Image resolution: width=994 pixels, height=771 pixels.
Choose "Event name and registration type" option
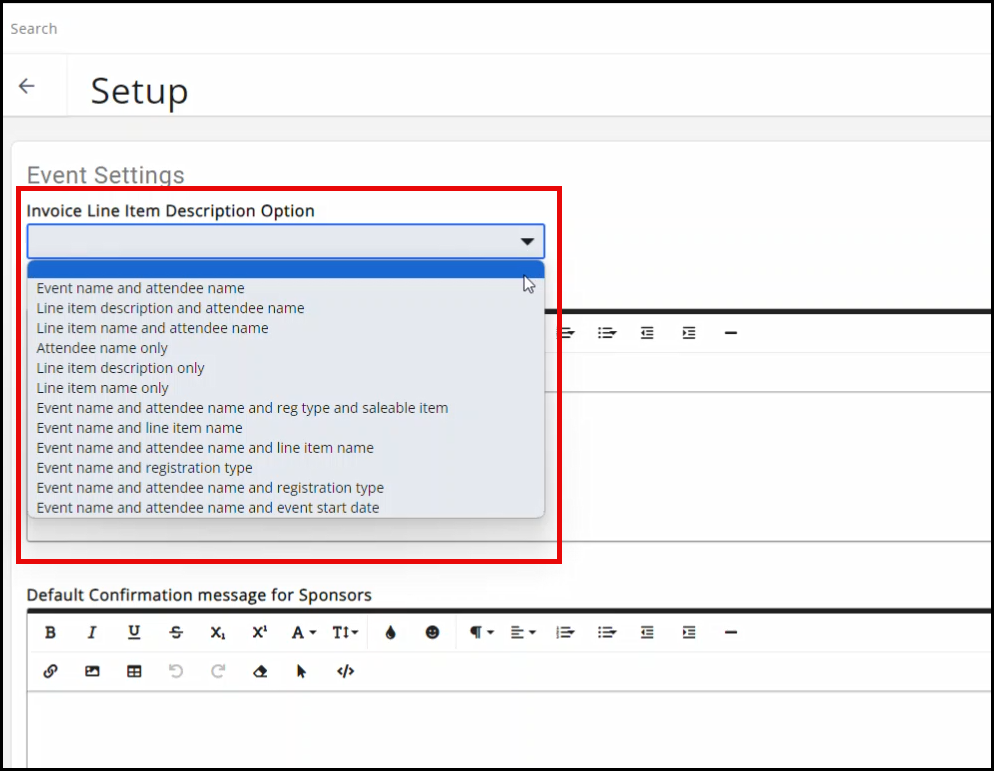144,468
